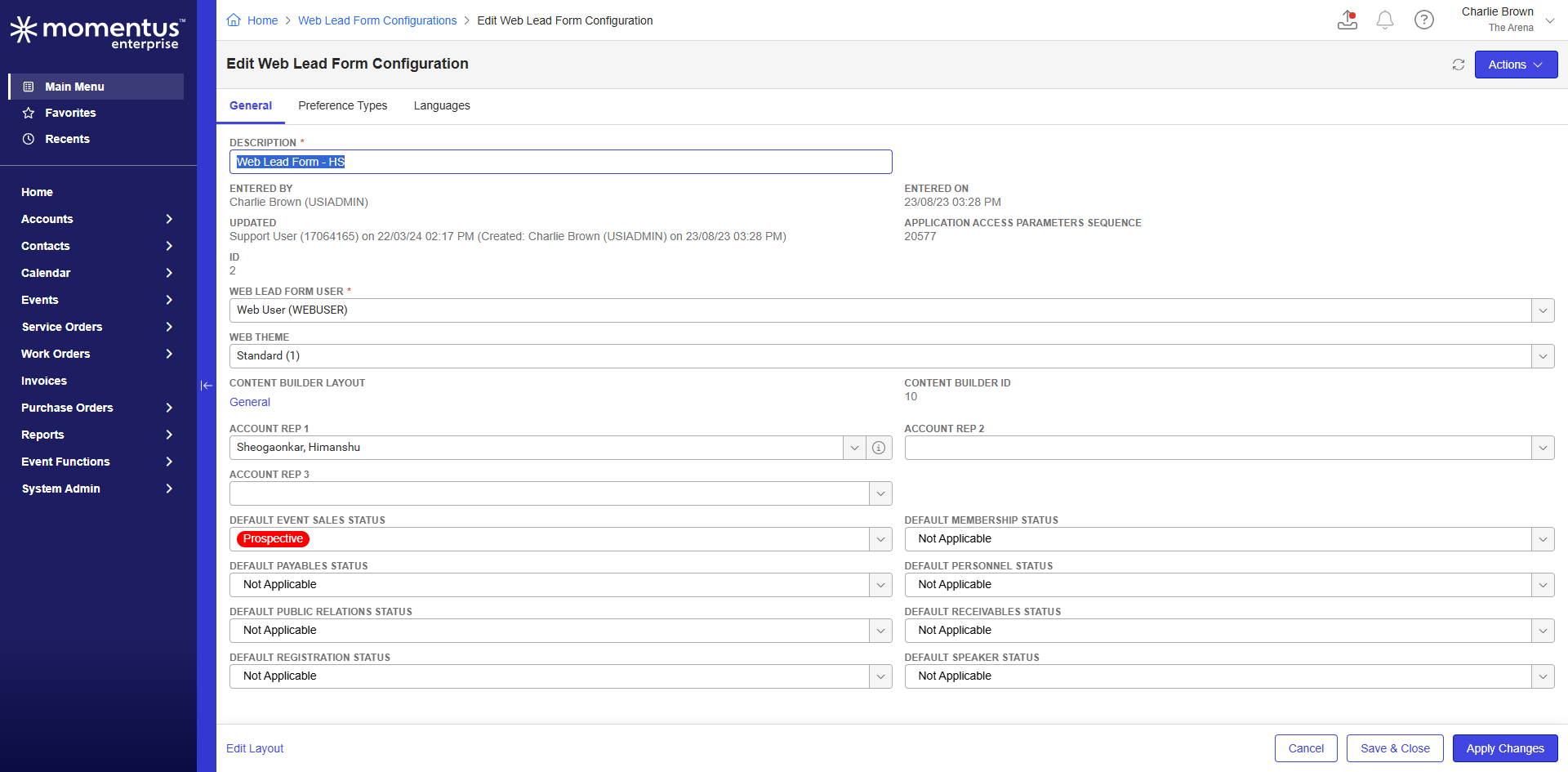Select Main Menu in sidebar
The height and width of the screenshot is (772, 1568).
pos(96,87)
